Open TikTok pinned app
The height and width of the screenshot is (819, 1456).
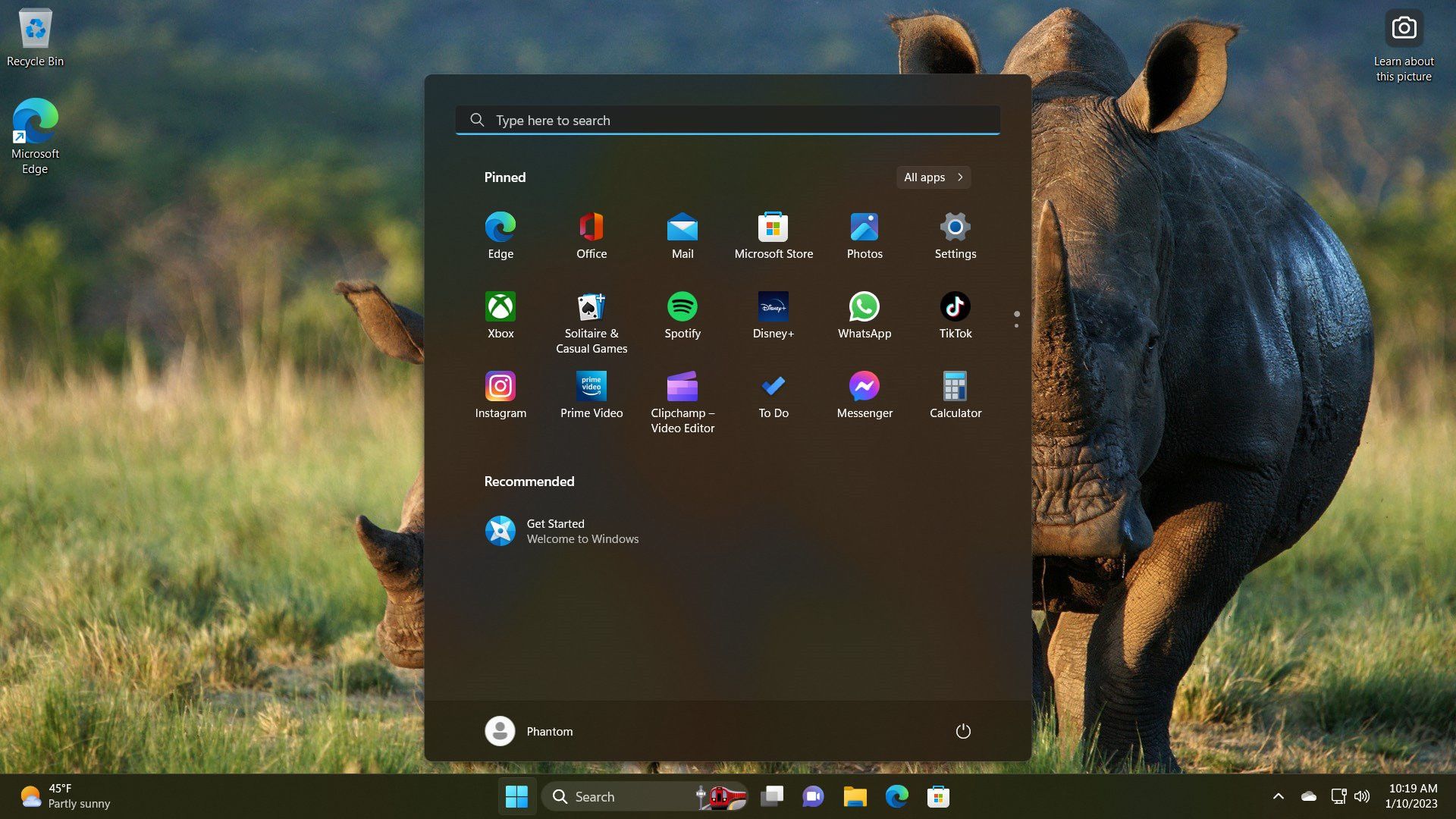[x=955, y=307]
